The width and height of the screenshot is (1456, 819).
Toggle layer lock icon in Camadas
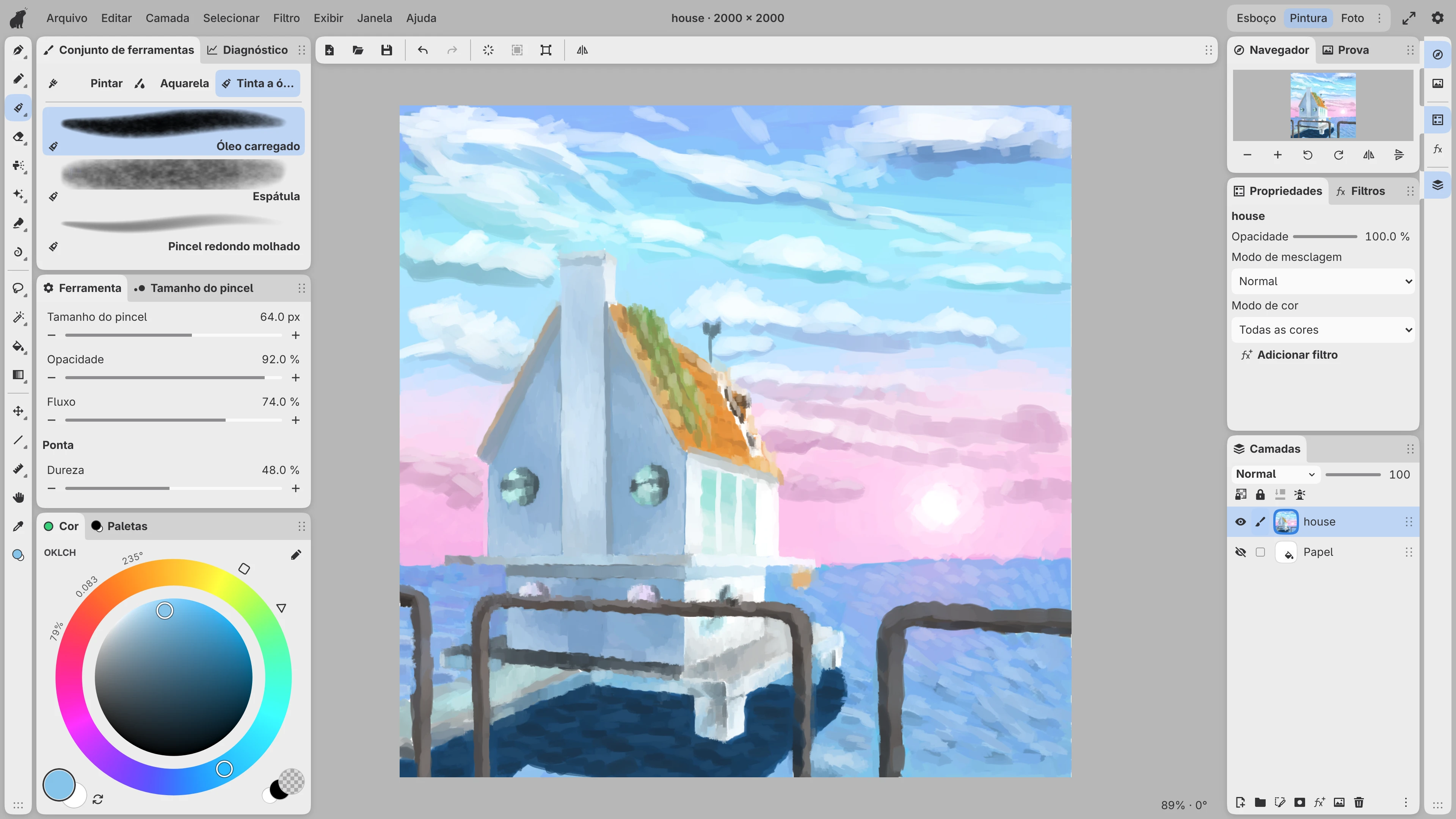click(1260, 494)
